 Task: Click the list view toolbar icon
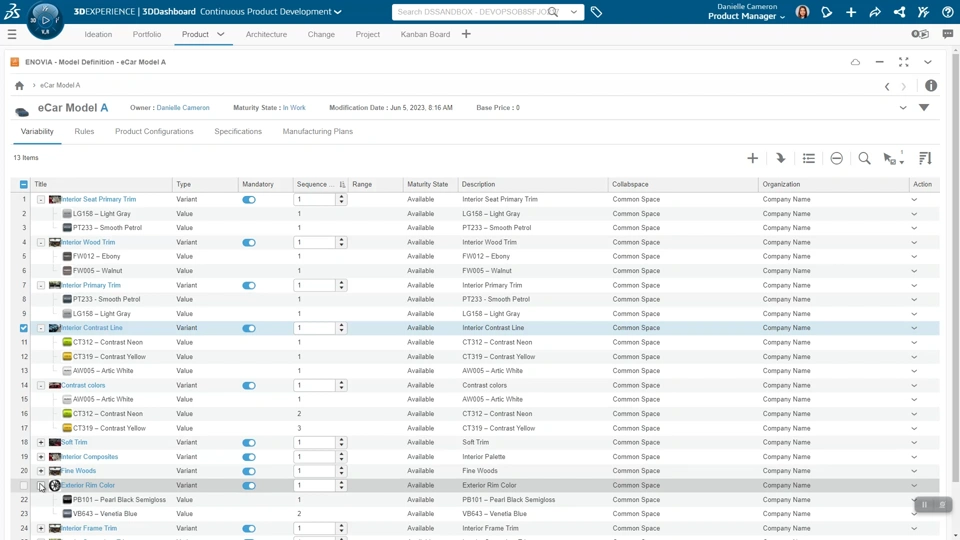click(809, 159)
